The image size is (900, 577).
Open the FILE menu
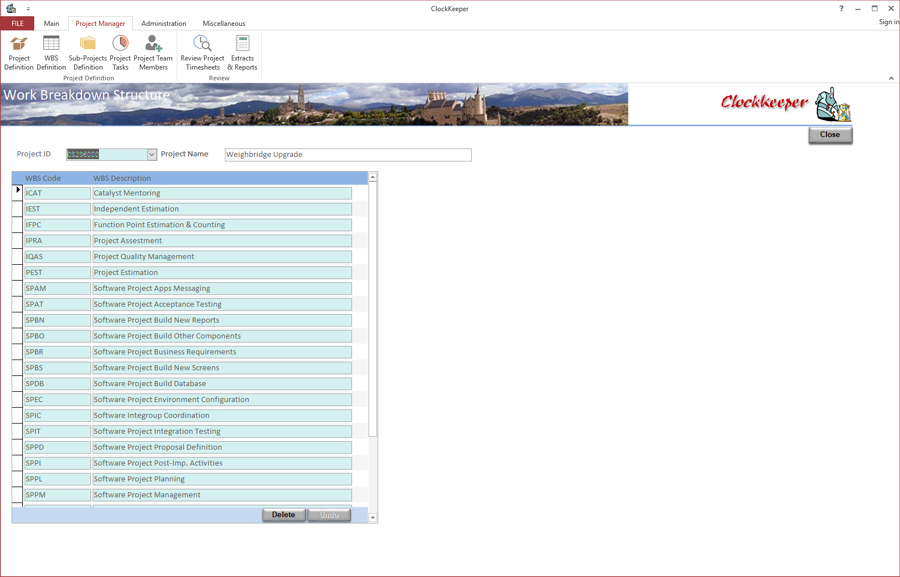(17, 24)
